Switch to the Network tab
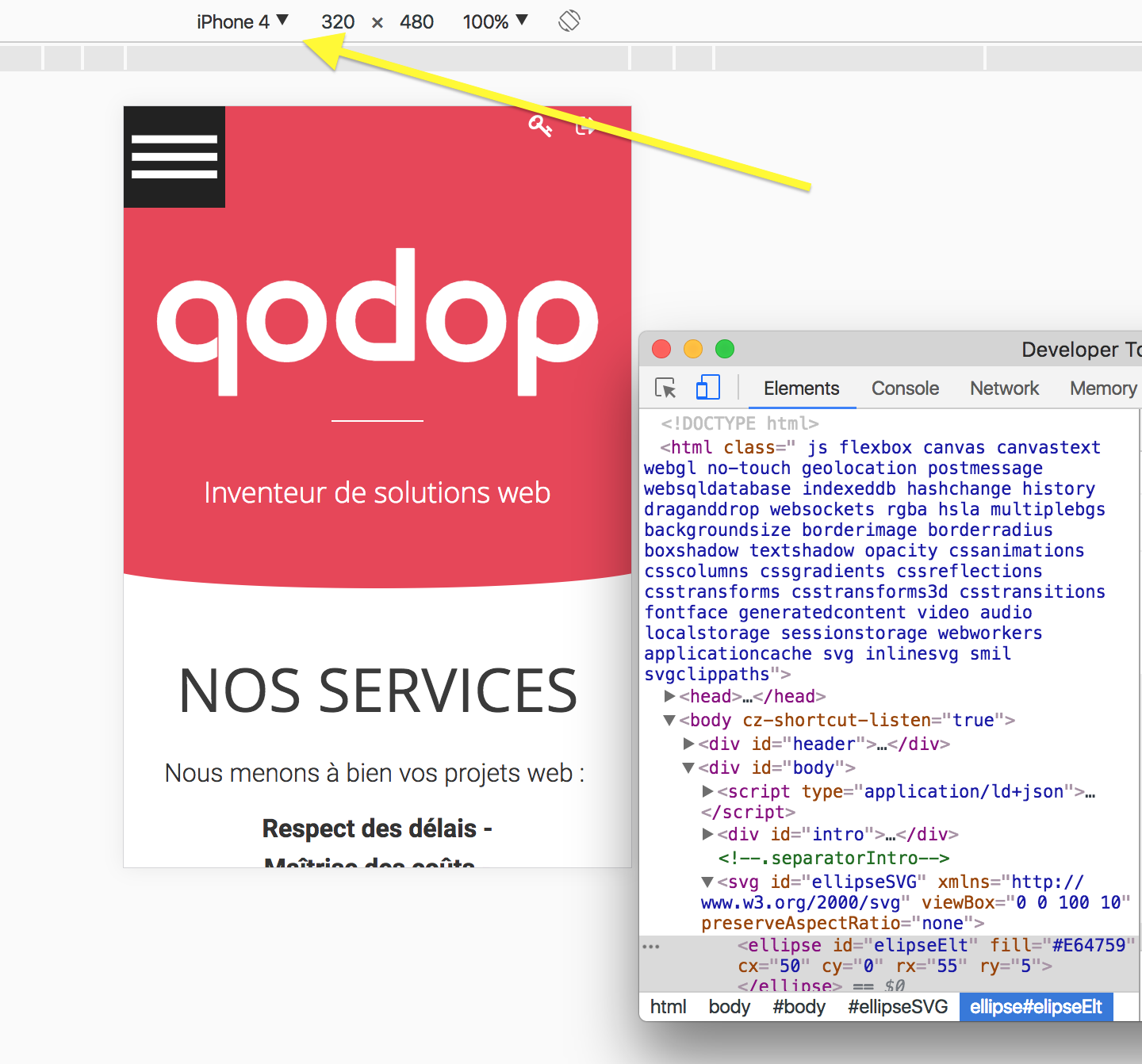Viewport: 1142px width, 1064px height. point(1004,388)
